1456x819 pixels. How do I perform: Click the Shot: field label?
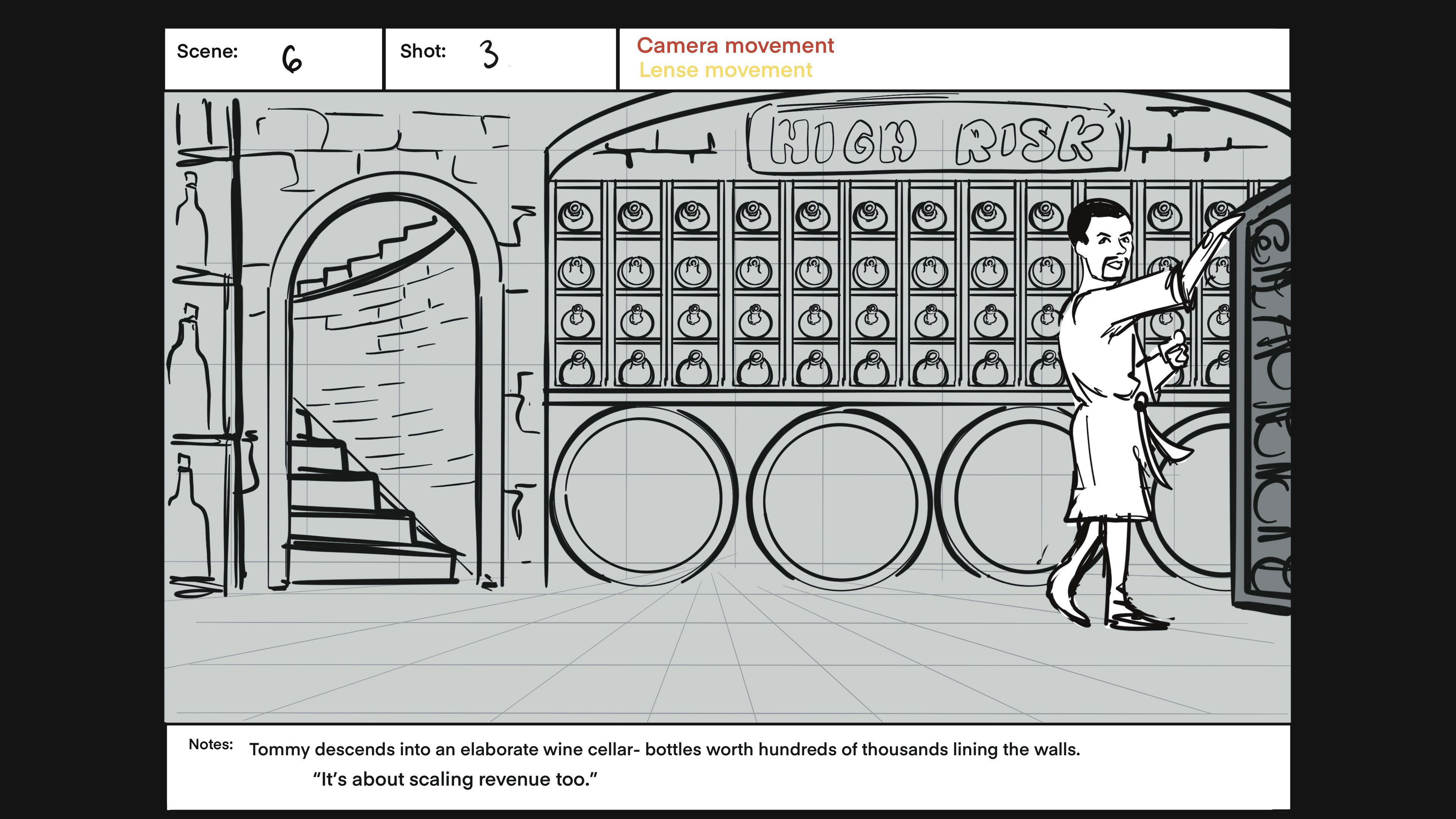coord(423,52)
